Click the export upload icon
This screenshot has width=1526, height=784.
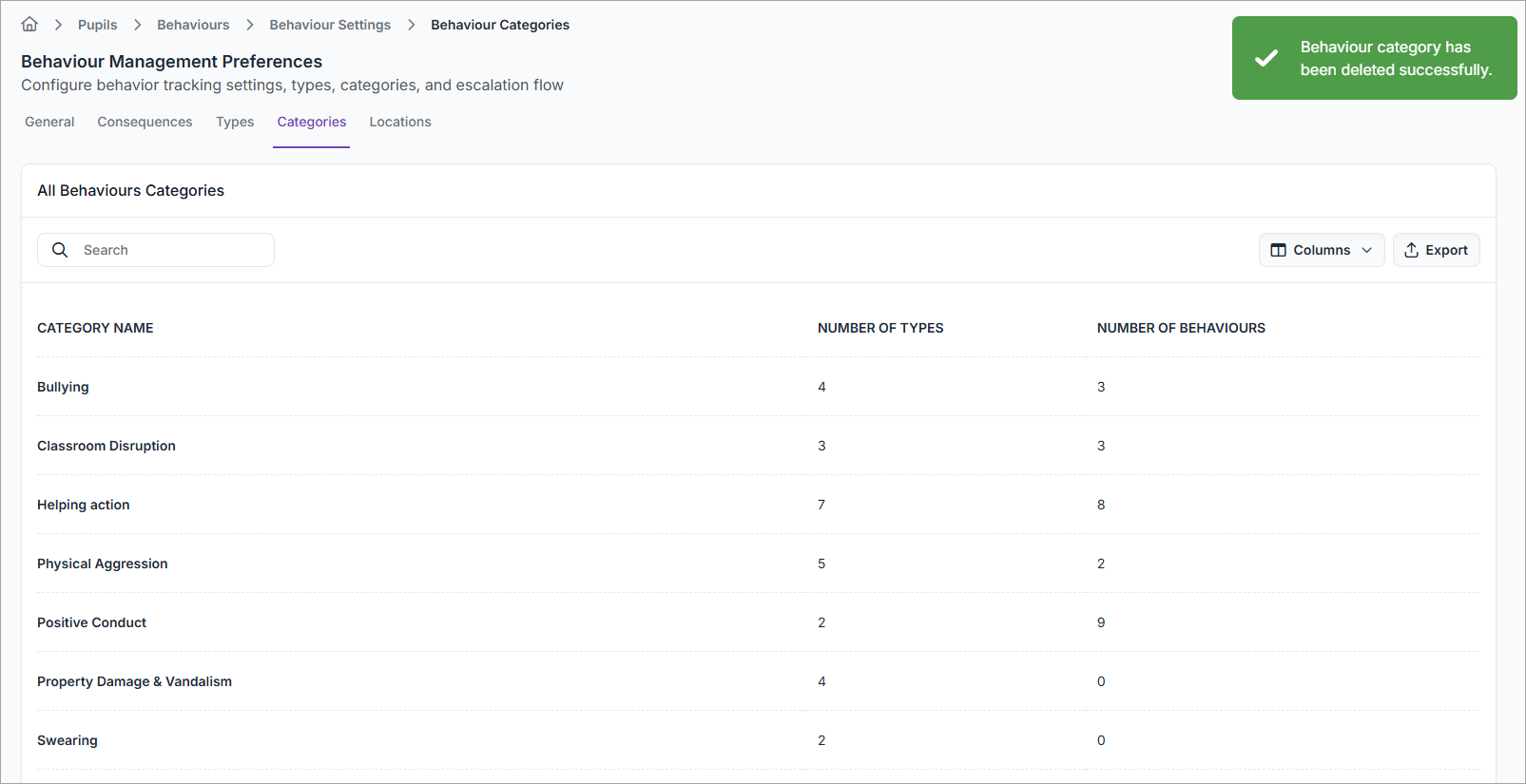click(x=1411, y=250)
